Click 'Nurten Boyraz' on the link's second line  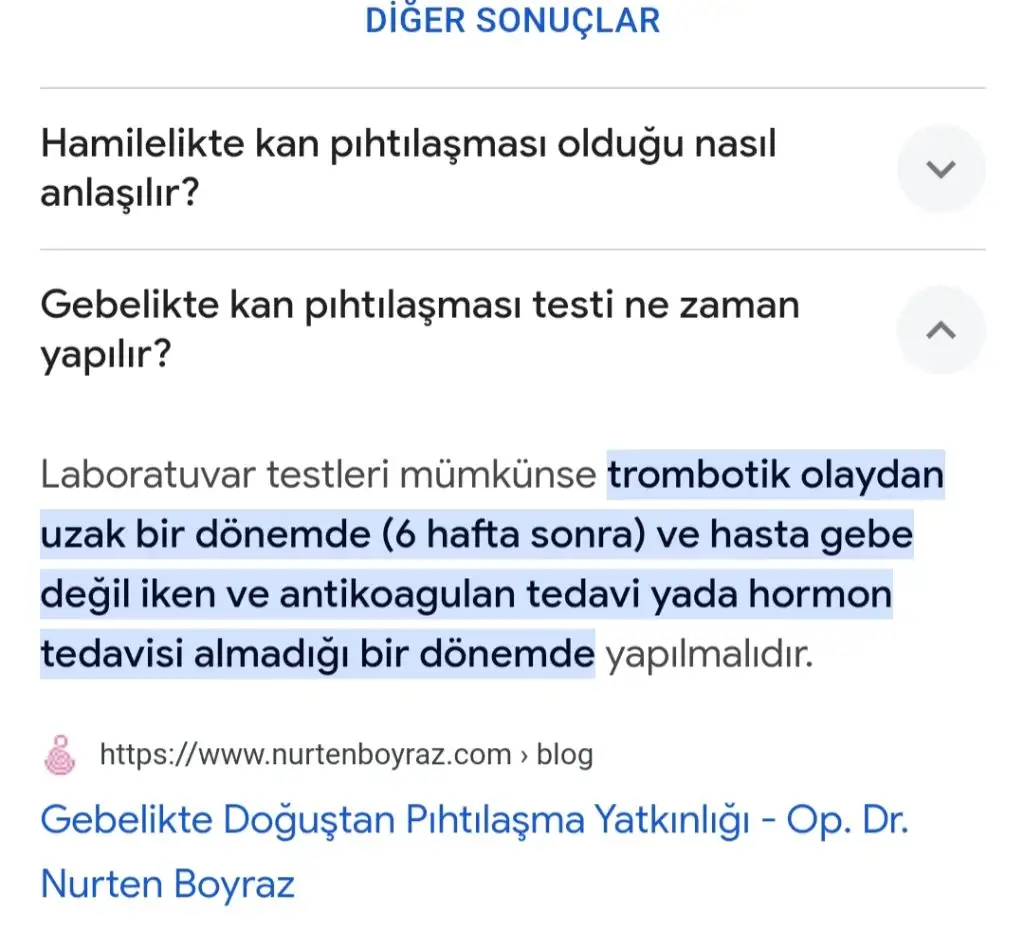(167, 884)
